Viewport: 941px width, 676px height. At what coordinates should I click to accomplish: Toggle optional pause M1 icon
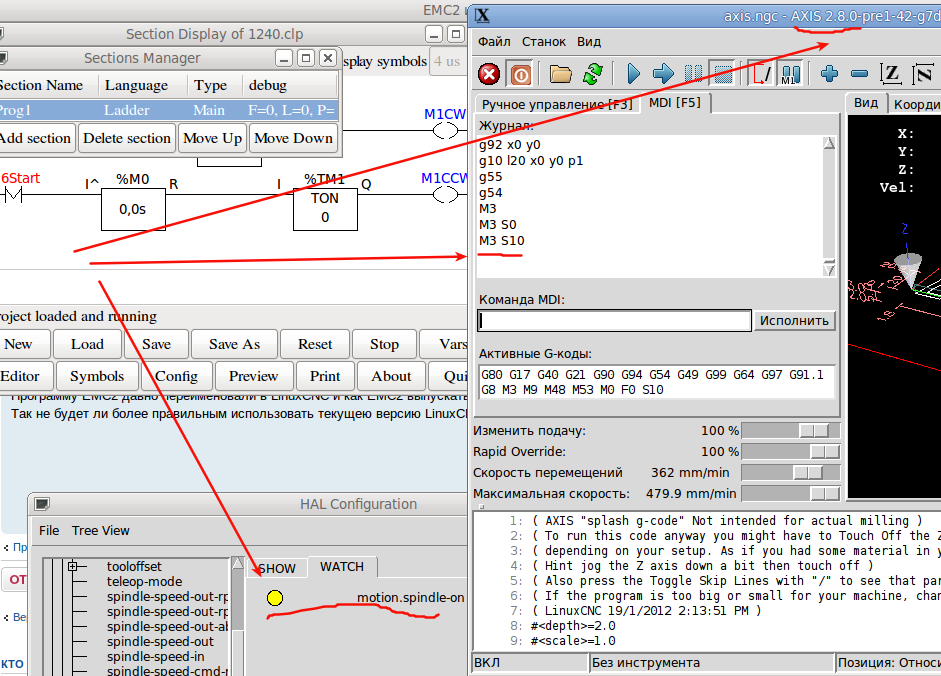[790, 74]
